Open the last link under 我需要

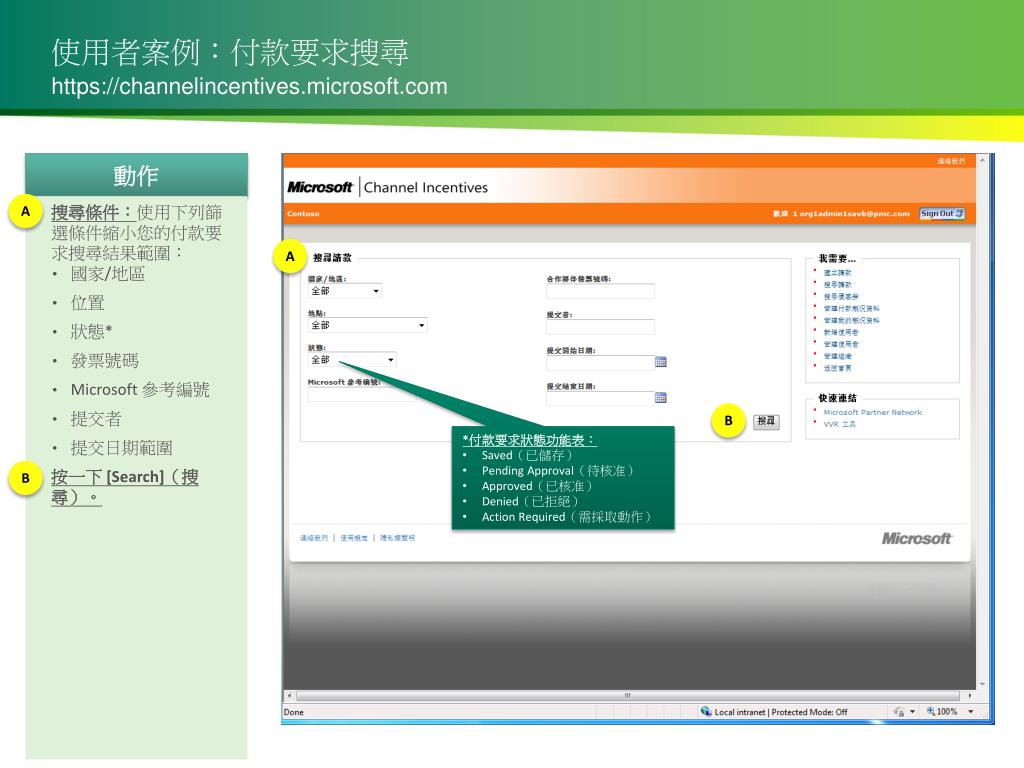coord(837,368)
